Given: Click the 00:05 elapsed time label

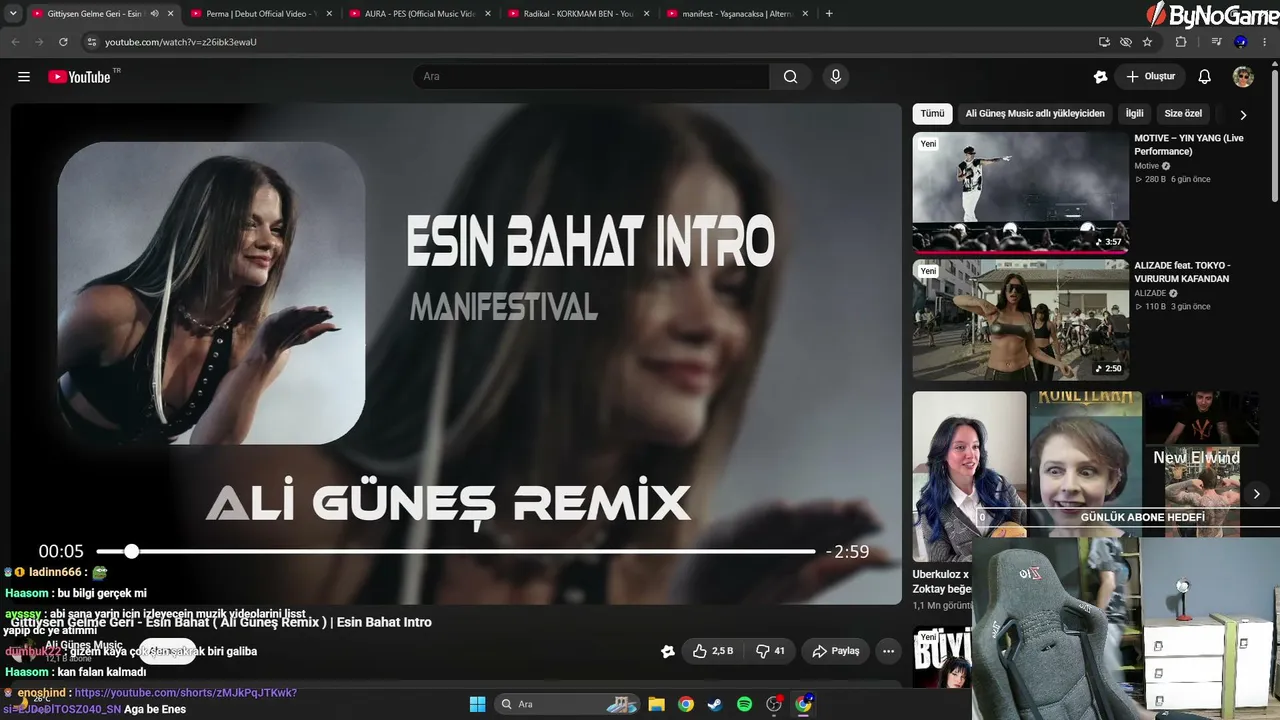Looking at the screenshot, I should (61, 551).
